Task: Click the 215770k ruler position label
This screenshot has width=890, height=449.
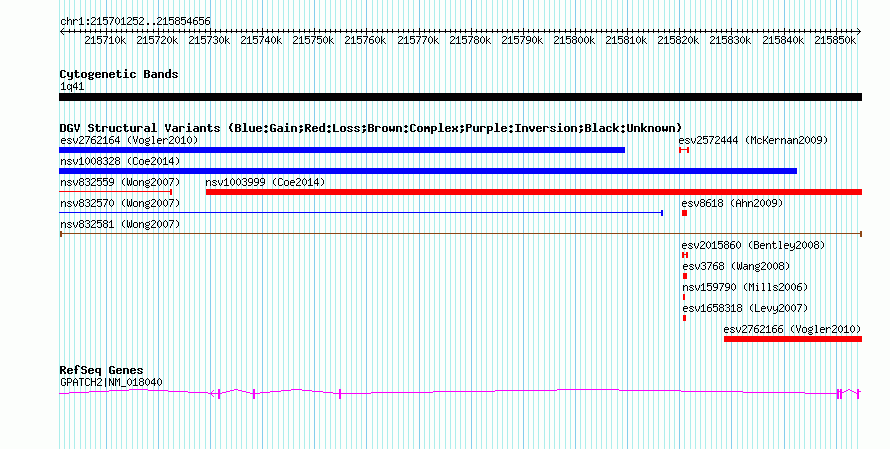Action: pos(418,40)
